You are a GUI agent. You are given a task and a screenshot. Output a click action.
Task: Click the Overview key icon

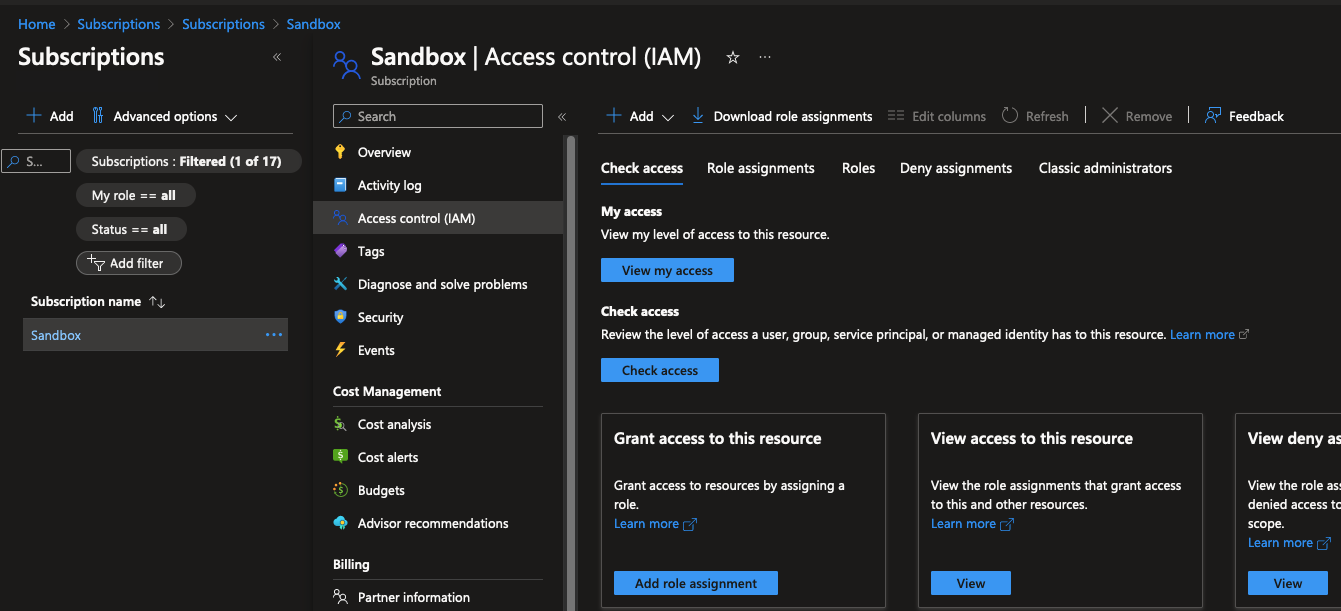coord(340,152)
